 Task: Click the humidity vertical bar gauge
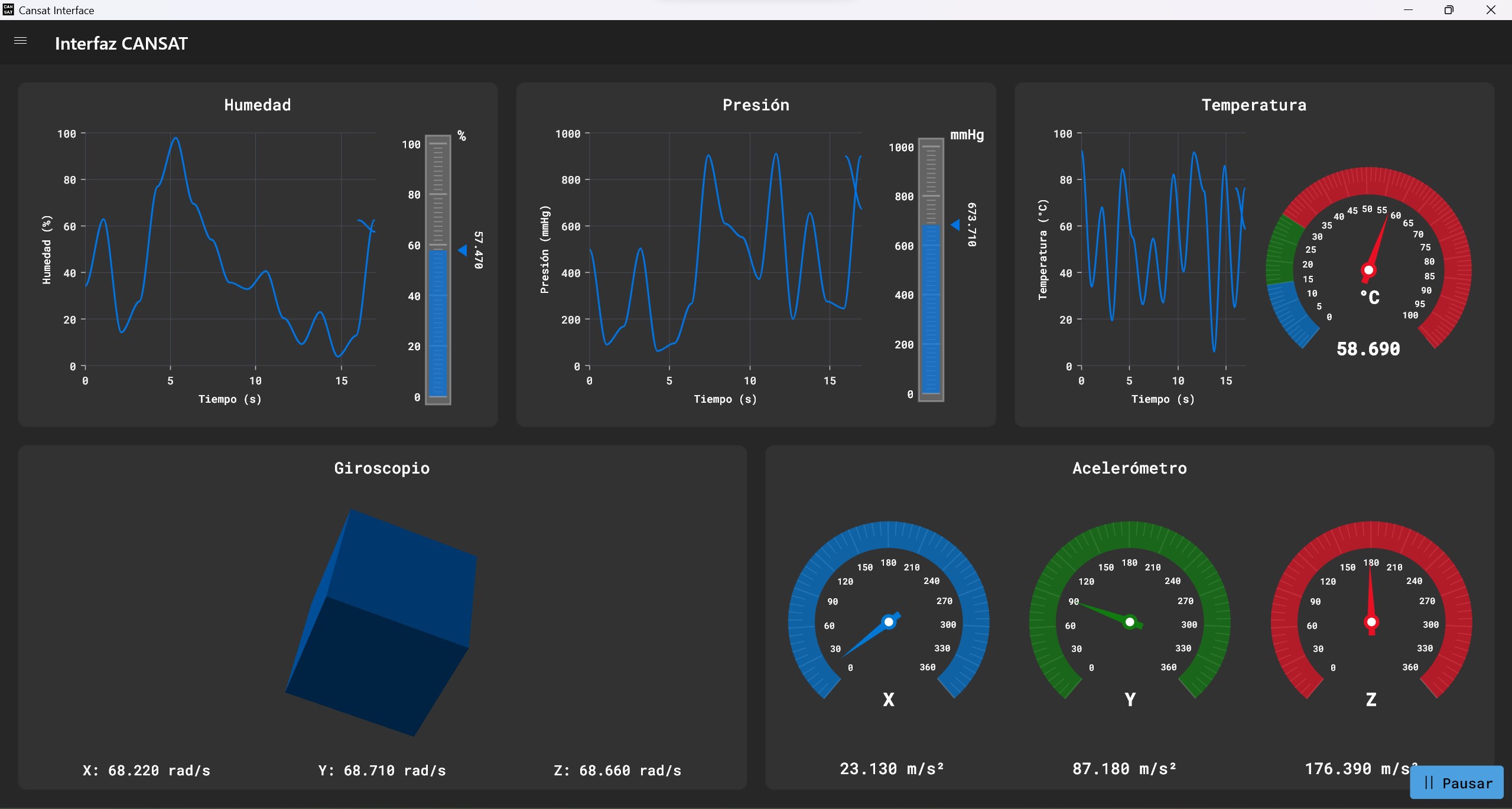click(x=438, y=269)
